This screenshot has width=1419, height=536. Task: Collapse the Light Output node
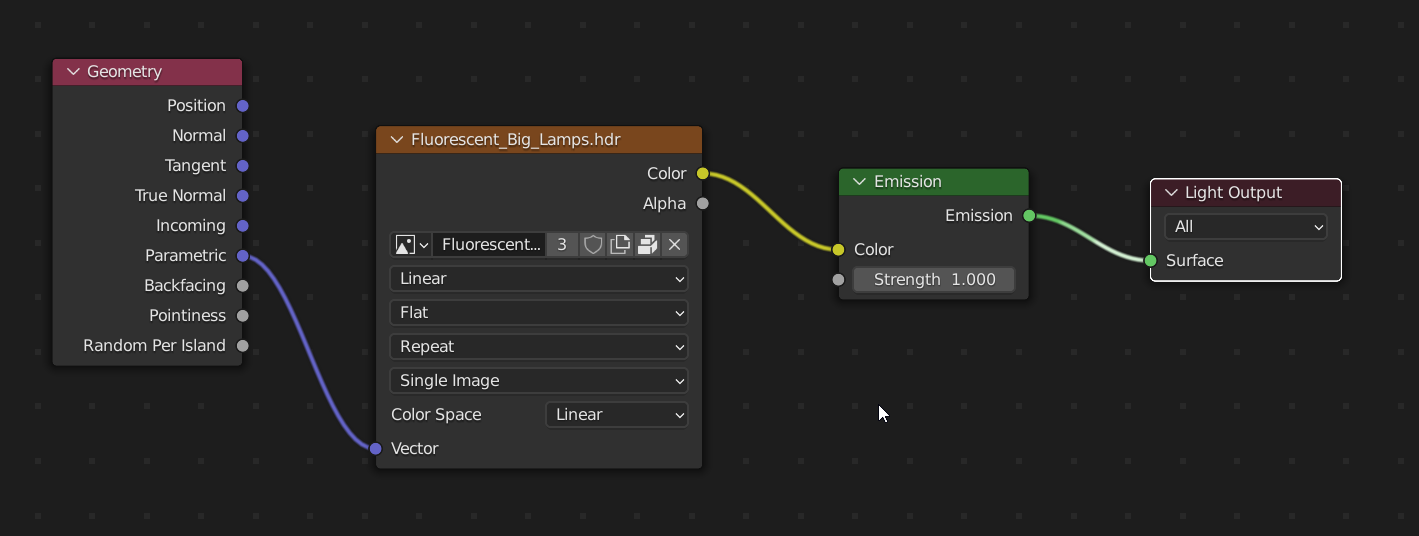(x=1171, y=193)
